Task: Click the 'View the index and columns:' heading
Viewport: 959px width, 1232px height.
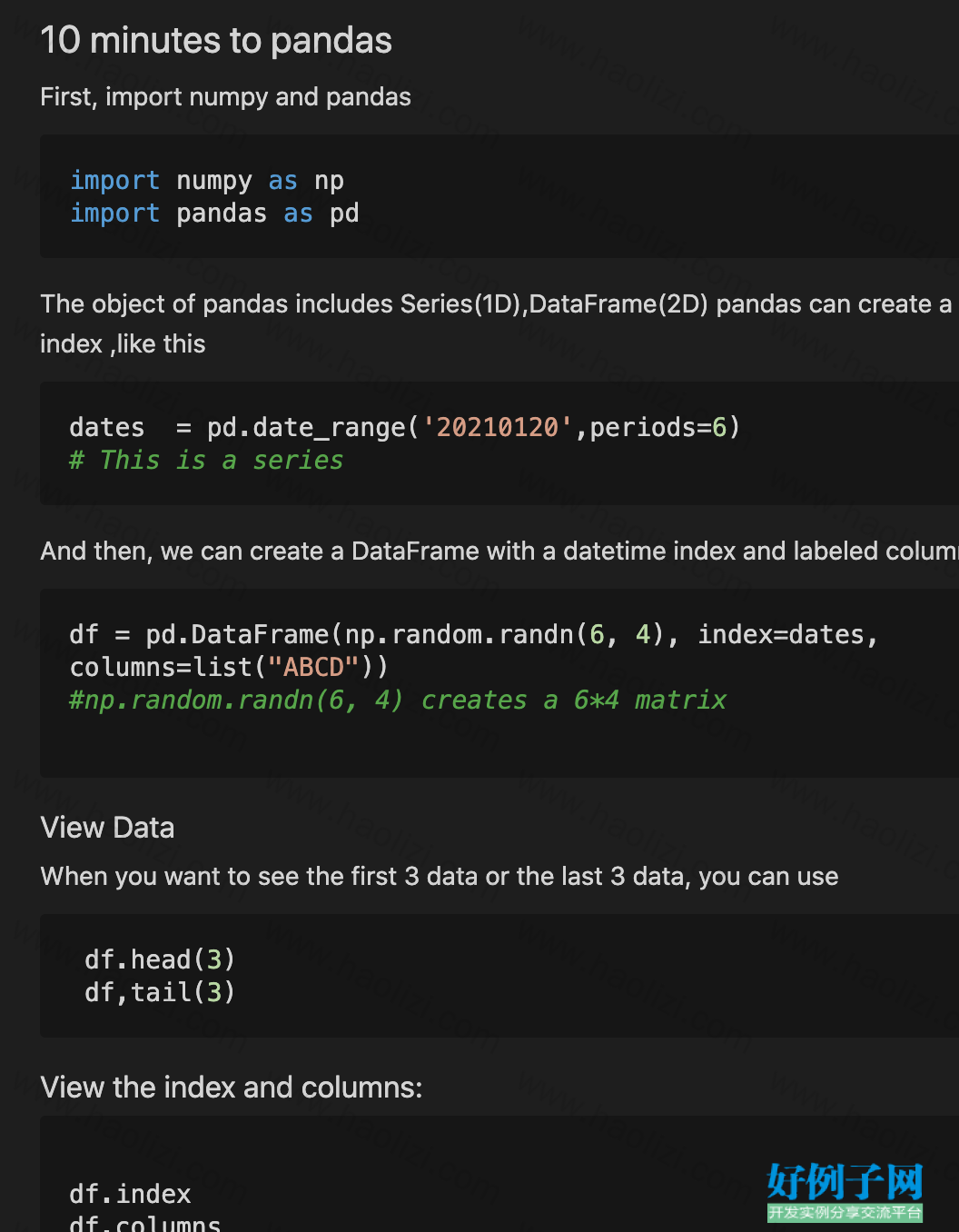Action: coord(232,1088)
